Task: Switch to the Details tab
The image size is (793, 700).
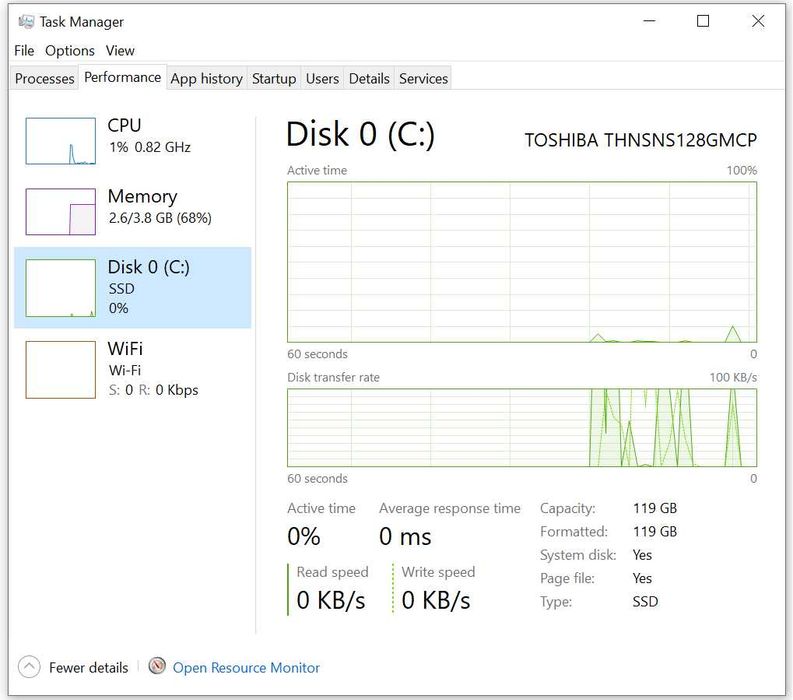Action: 369,78
